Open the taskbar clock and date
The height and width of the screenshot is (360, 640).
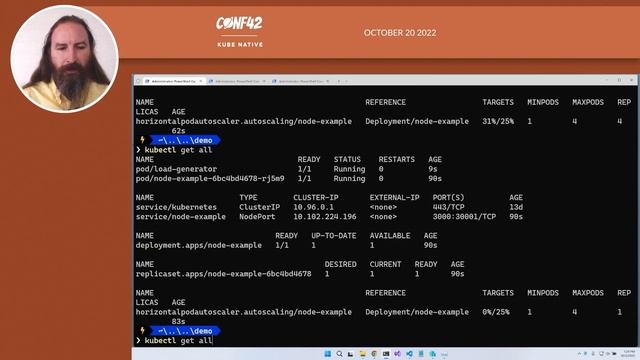click(627, 354)
